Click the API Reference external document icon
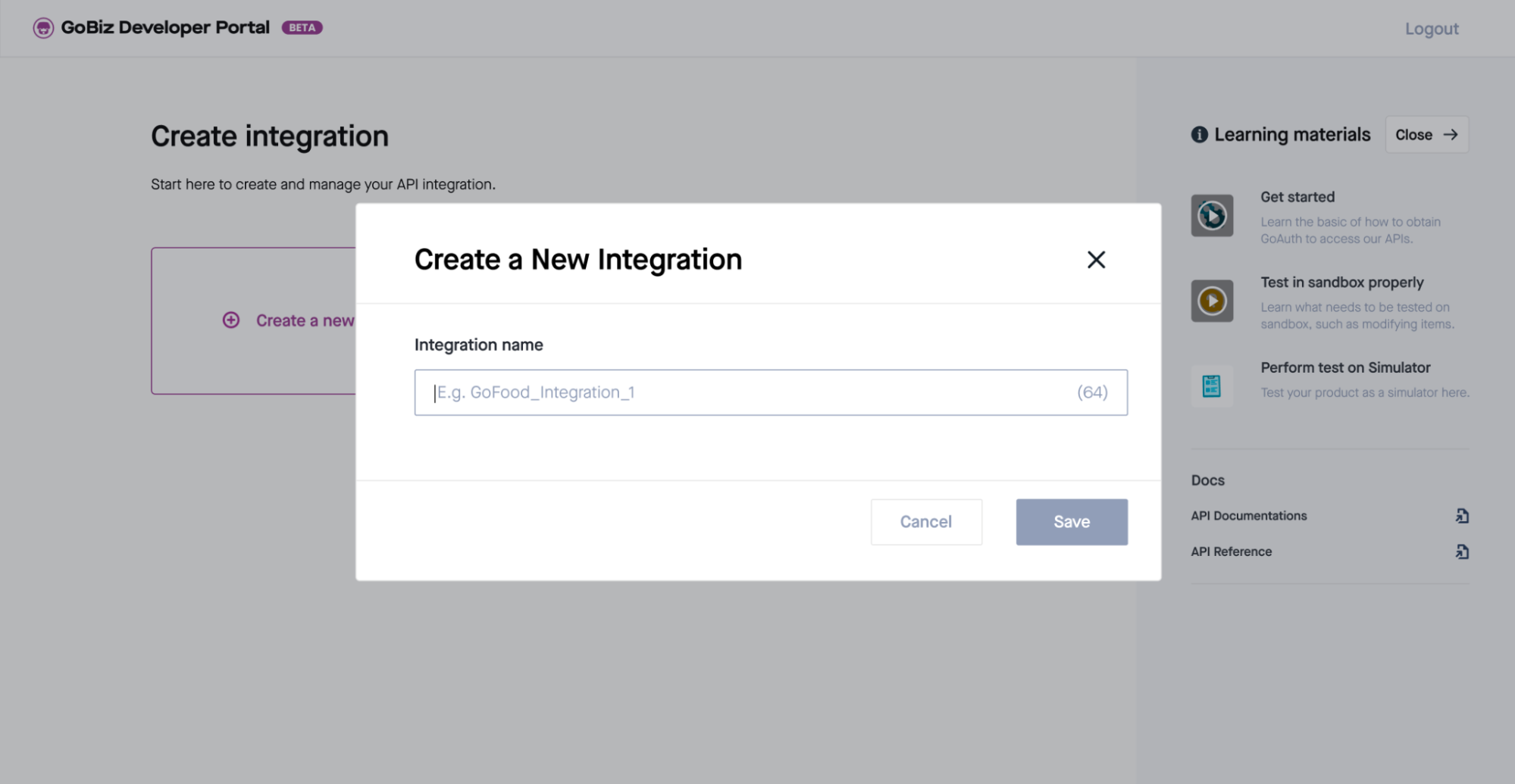This screenshot has height=784, width=1515. coord(1462,551)
